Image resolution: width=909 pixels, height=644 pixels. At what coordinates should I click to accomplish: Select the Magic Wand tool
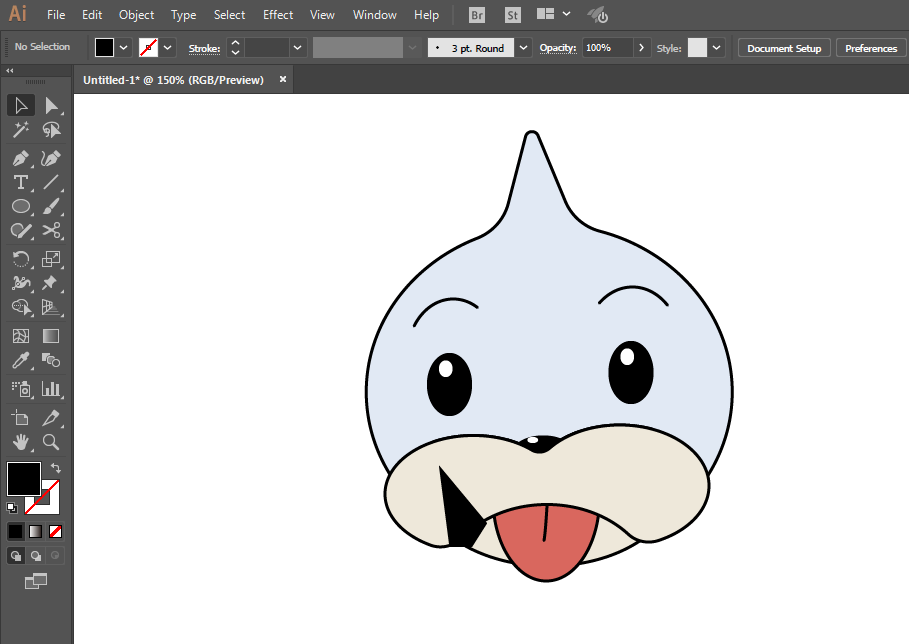(x=20, y=130)
